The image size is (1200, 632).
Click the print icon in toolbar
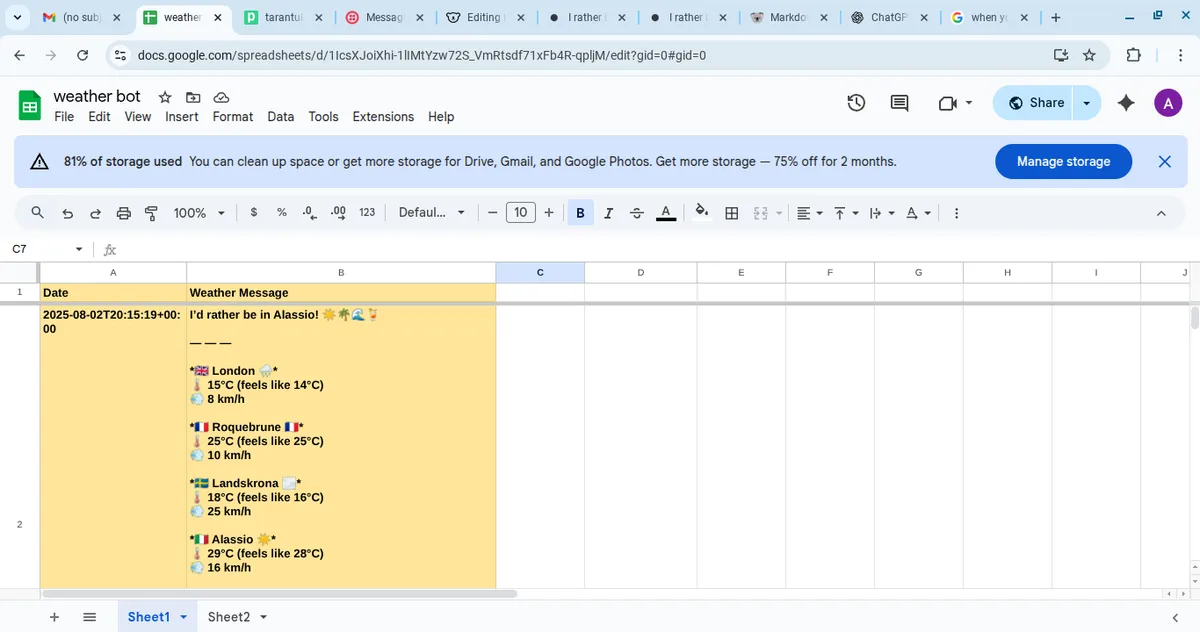[x=124, y=213]
